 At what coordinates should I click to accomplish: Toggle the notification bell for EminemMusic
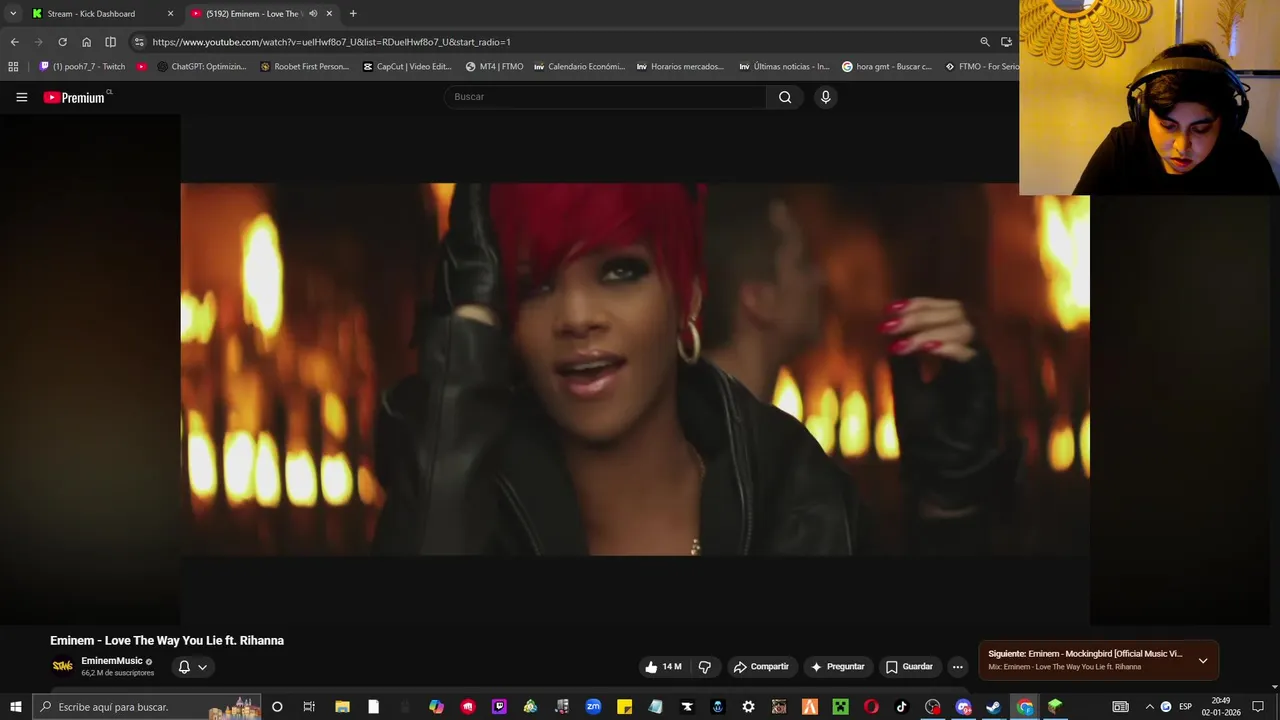pos(184,667)
